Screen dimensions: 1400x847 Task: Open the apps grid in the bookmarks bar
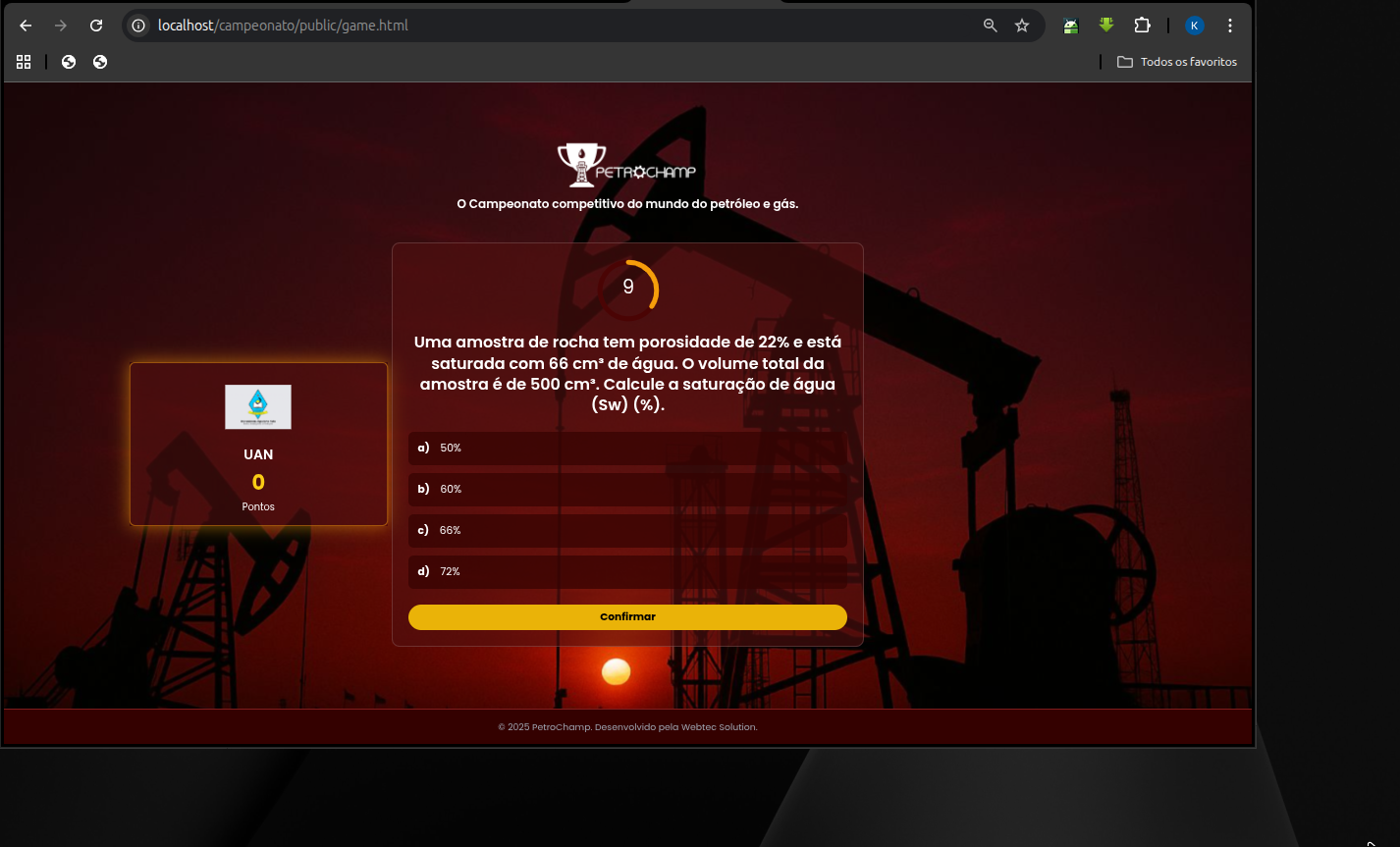pyautogui.click(x=24, y=62)
